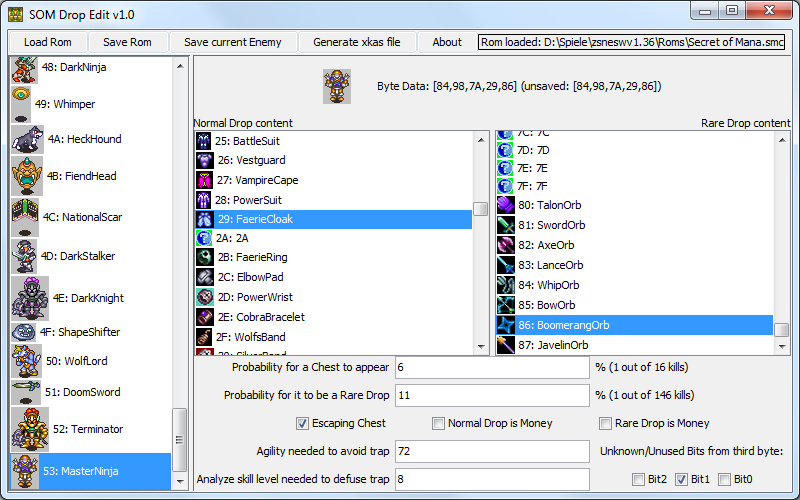
Task: Click the DoomSword sprite icon
Action: coord(26,392)
